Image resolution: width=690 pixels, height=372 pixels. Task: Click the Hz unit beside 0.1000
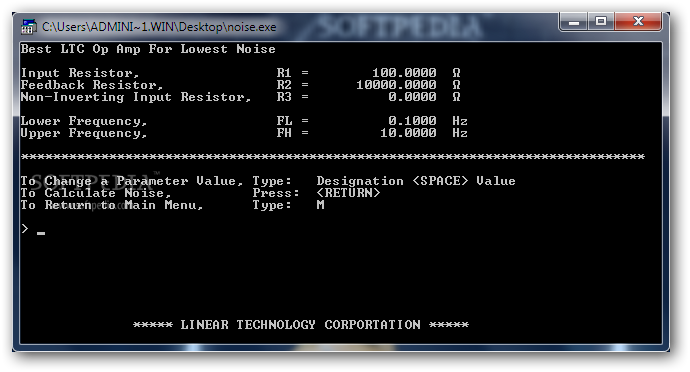tap(460, 121)
